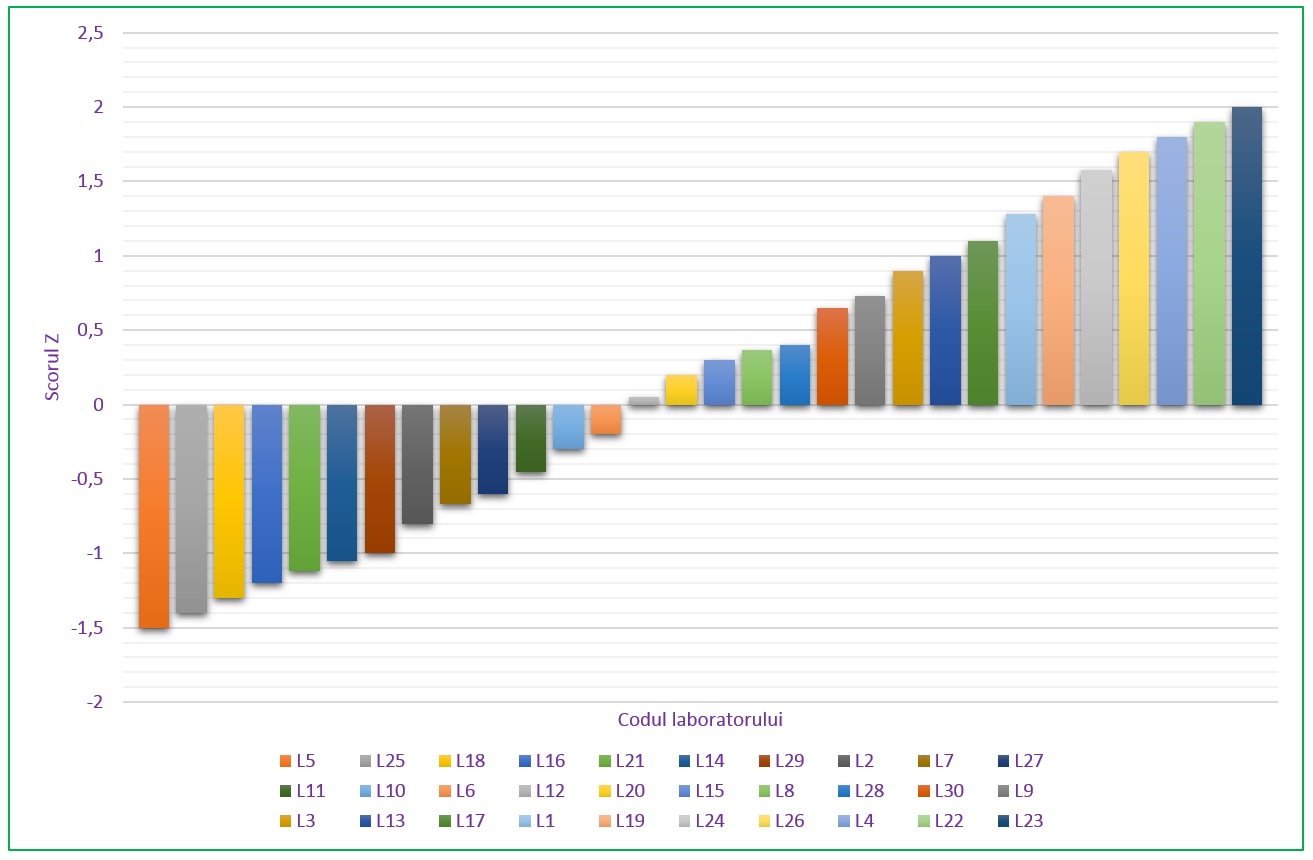The image size is (1313, 860).
Task: Choose legend entry L1
Action: pos(537,822)
